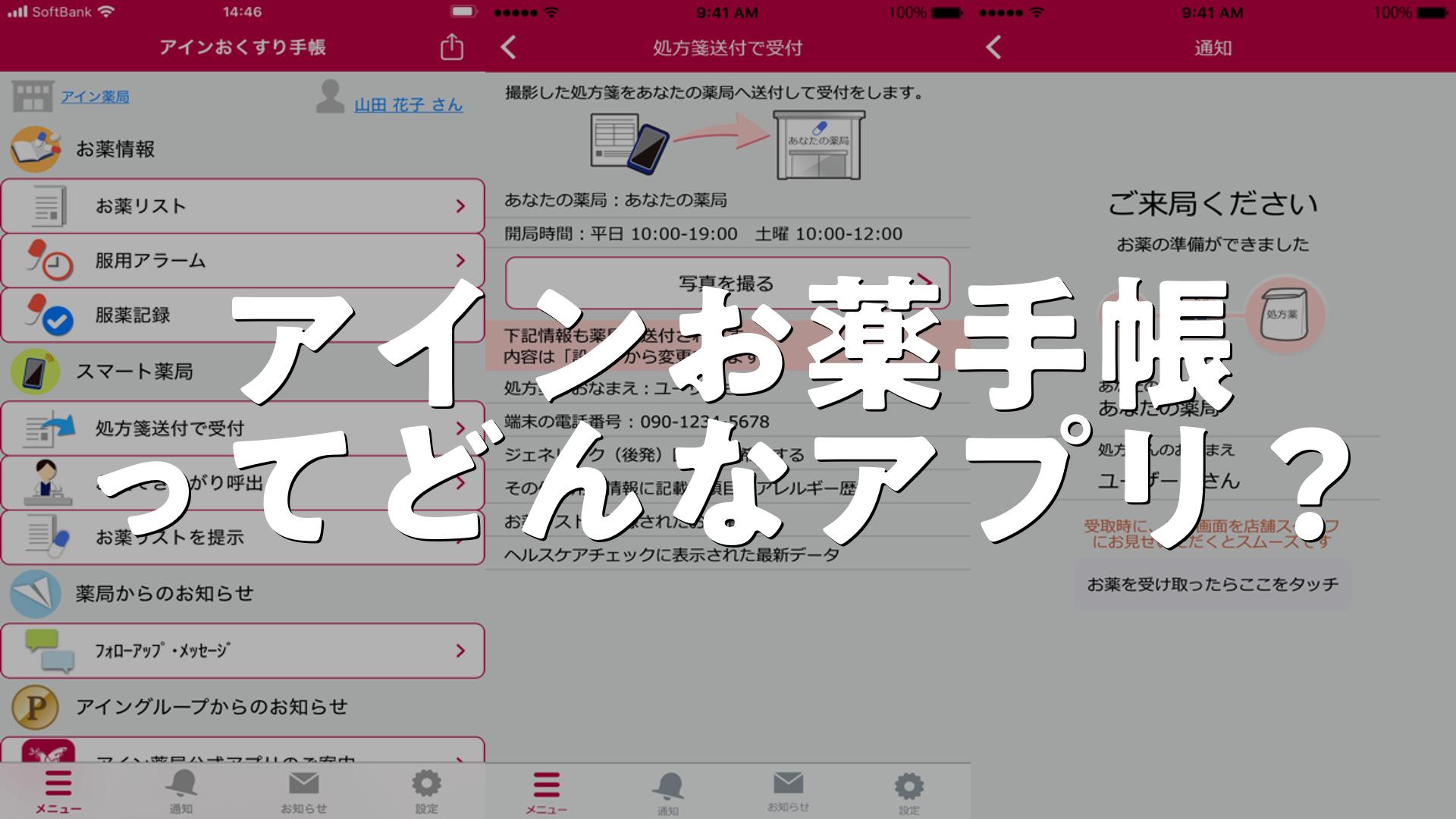Expand the お薬リスト chevron arrow
This screenshot has width=1456, height=819.
(460, 206)
